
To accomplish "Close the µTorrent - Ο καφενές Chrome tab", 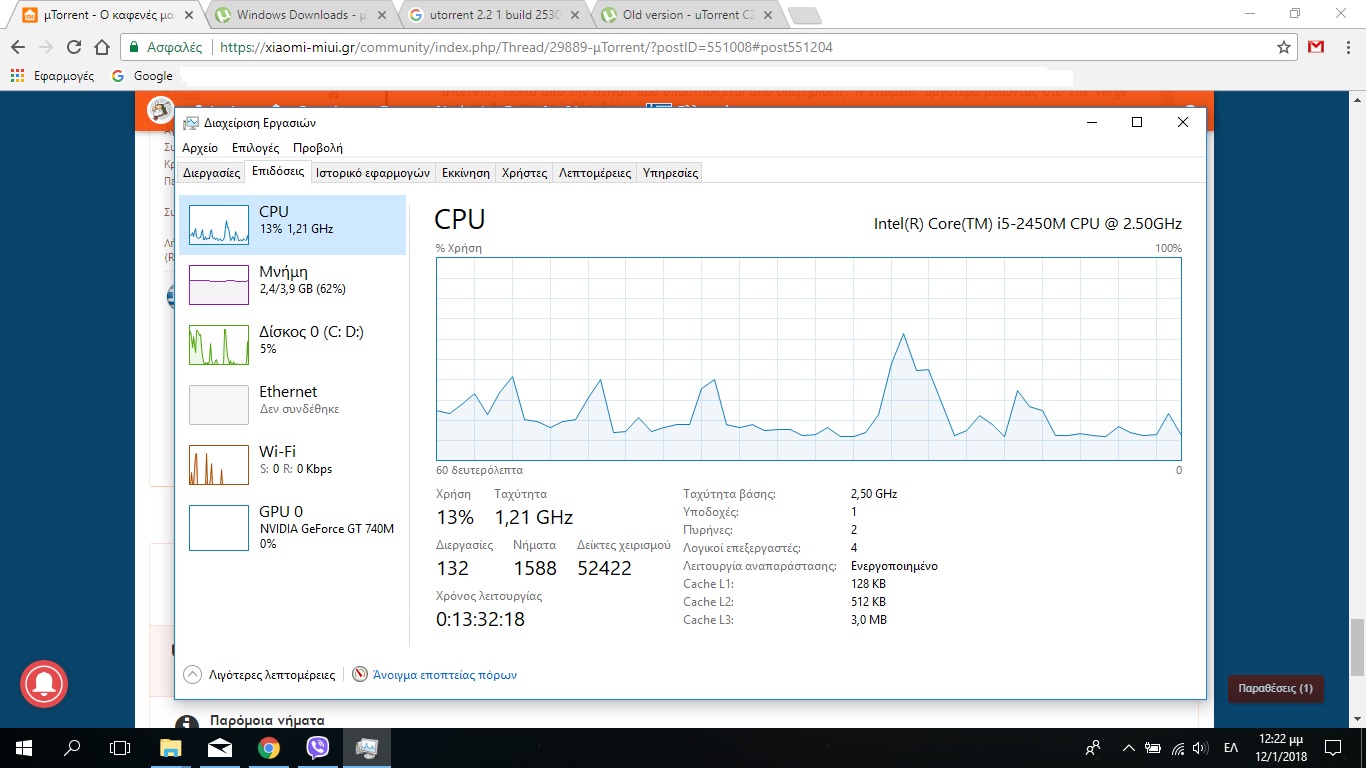I will pos(189,15).
